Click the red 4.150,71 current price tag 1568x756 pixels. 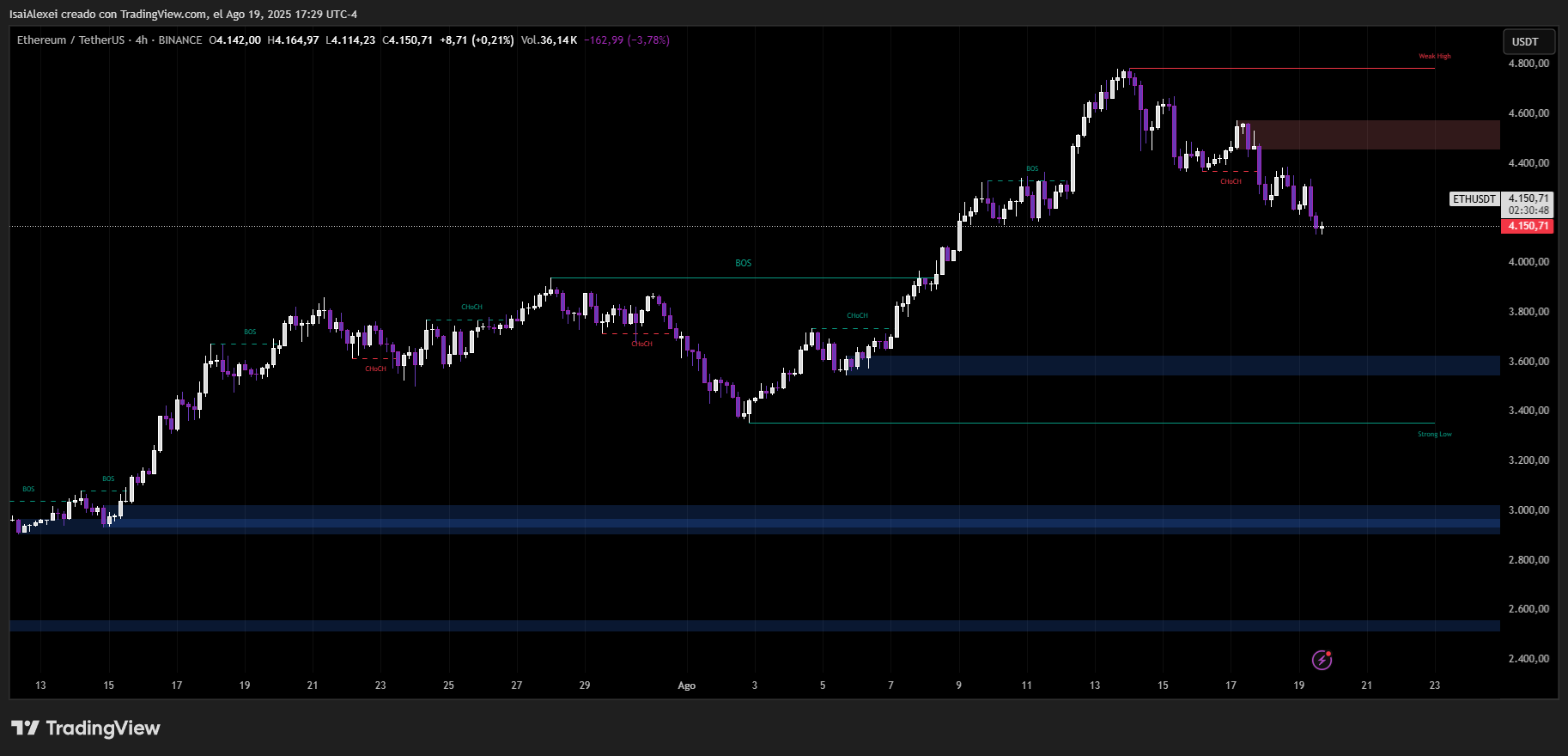(x=1528, y=227)
